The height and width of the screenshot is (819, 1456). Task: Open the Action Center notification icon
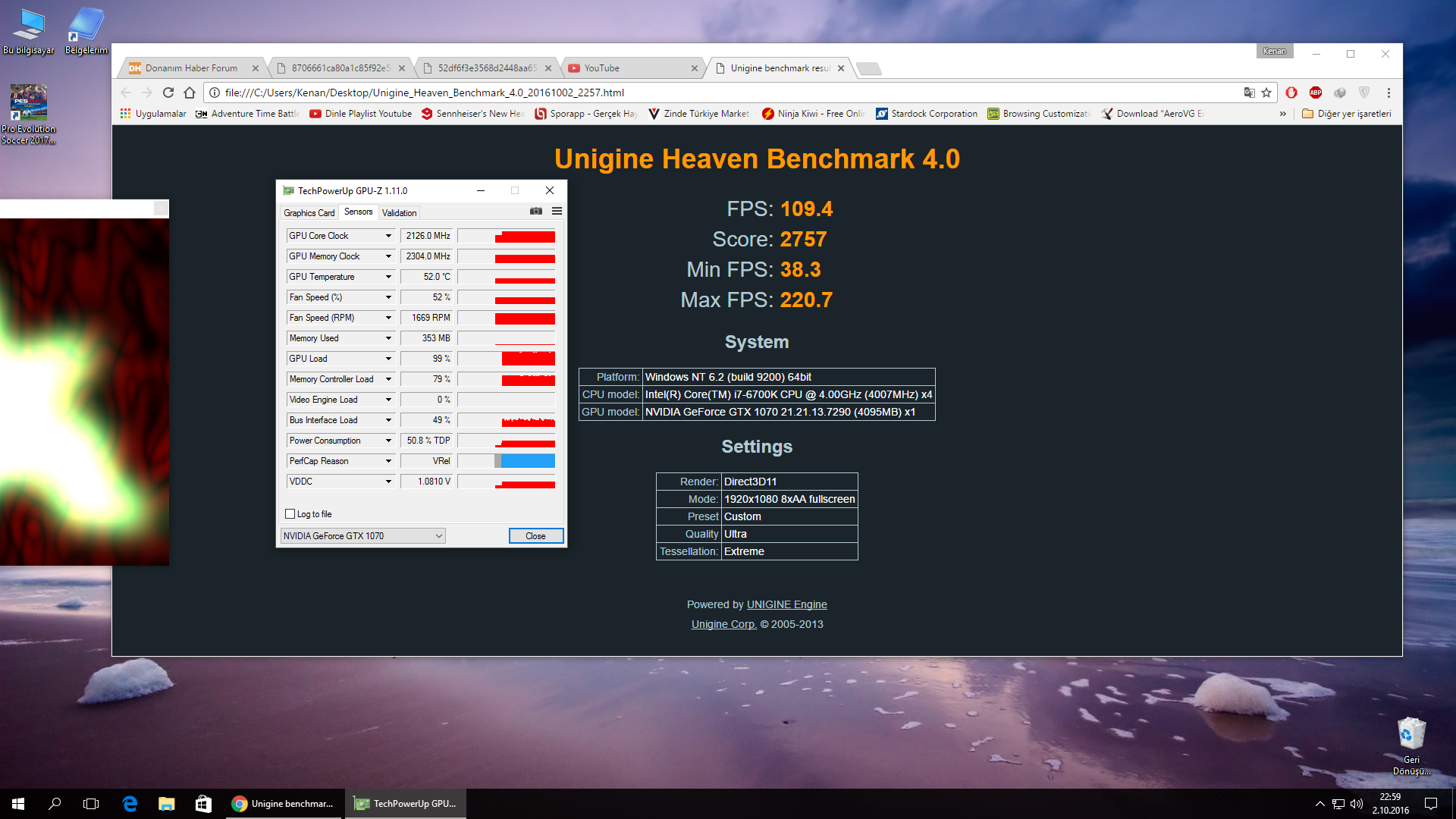1431,804
